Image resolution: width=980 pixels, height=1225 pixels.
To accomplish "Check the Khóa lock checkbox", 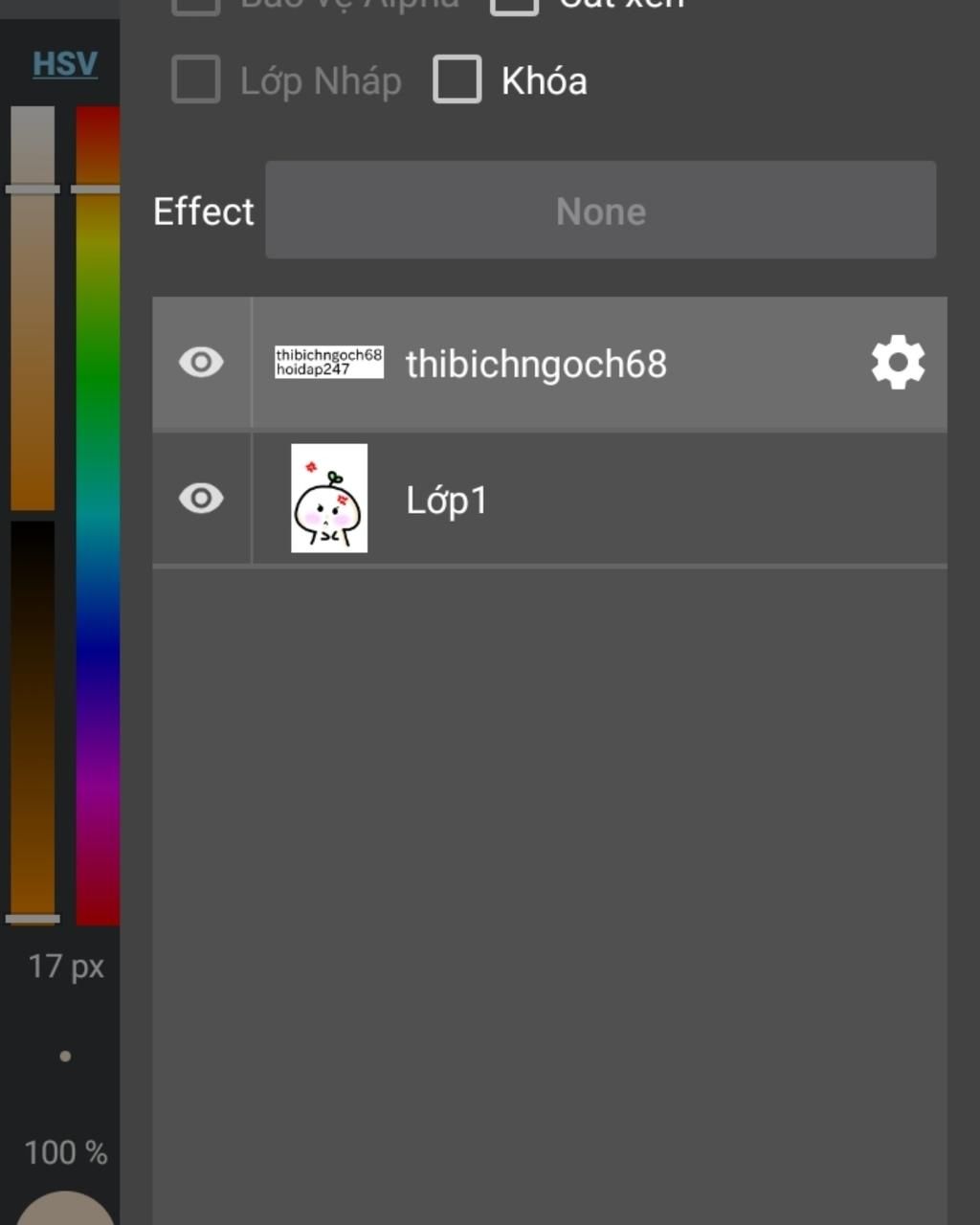I will (457, 79).
